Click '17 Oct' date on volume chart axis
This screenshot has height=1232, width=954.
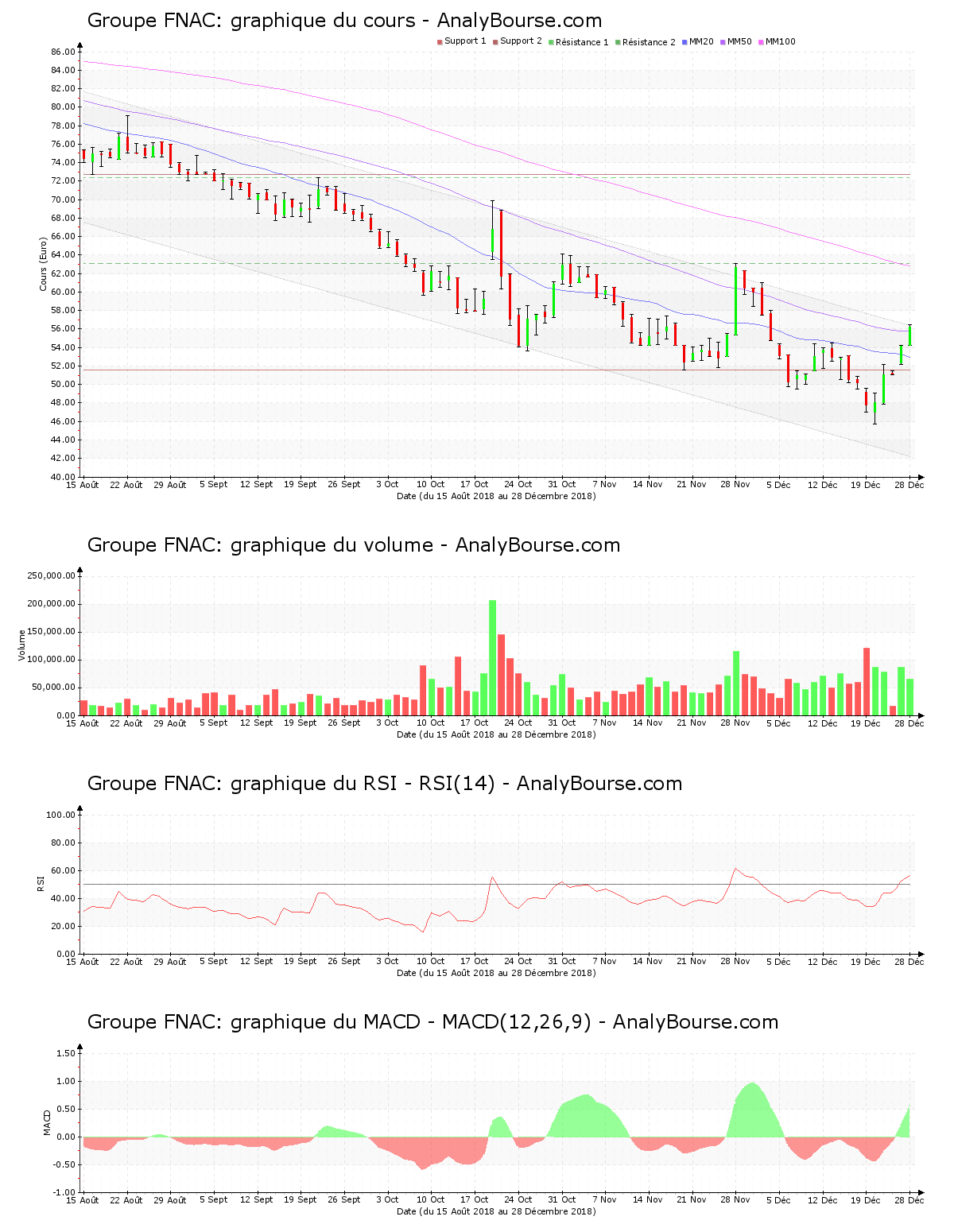tap(475, 723)
